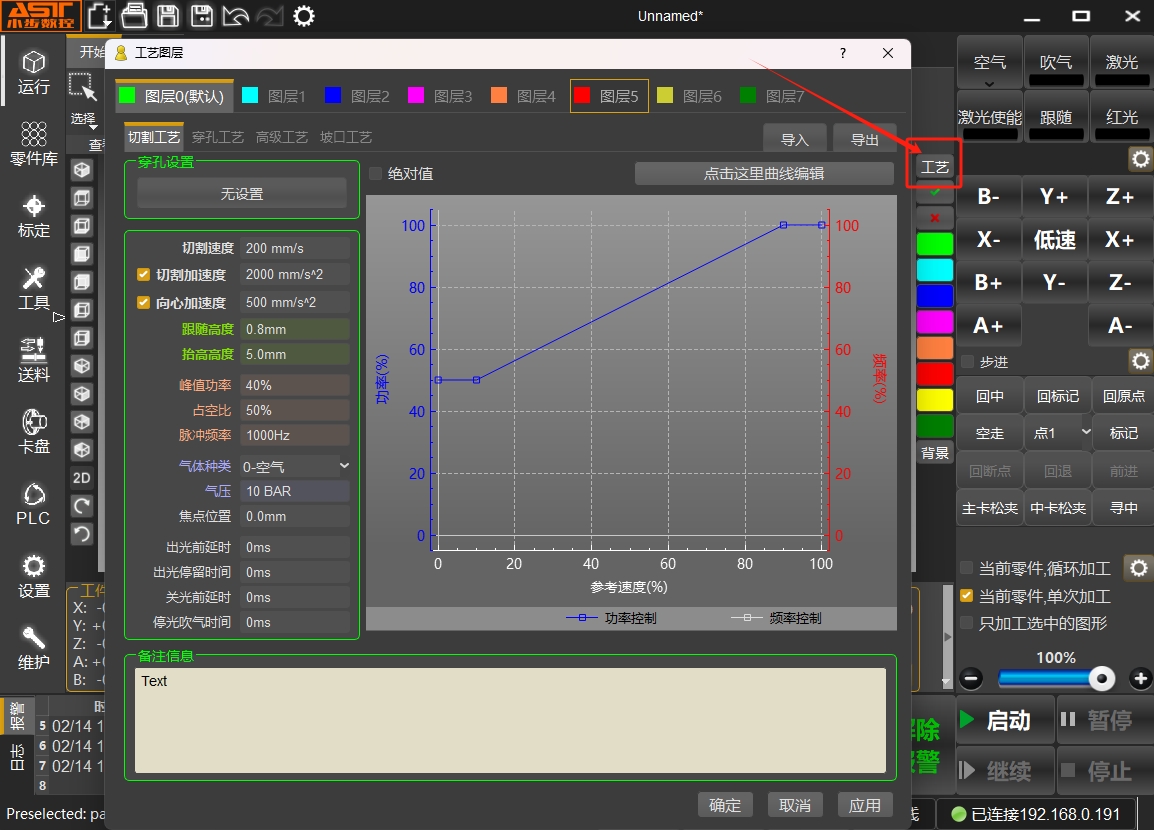1154x830 pixels.
Task: Click the 导出 export button
Action: [865, 139]
